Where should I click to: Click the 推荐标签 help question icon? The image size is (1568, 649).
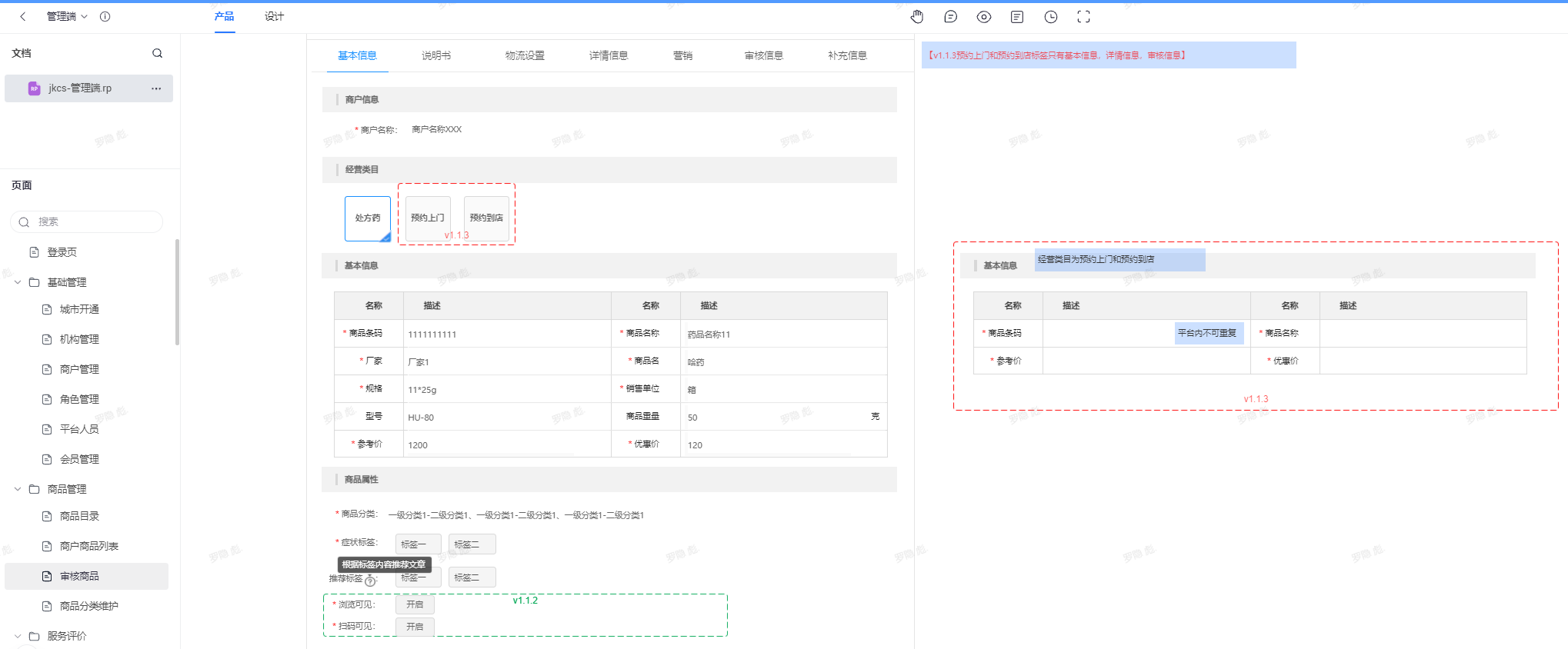(370, 581)
